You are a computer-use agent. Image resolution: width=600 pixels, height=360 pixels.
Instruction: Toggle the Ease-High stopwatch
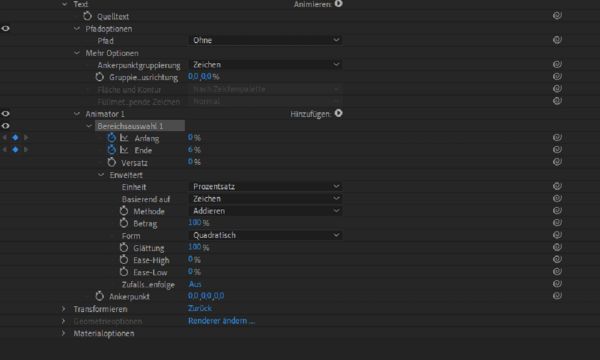tap(124, 260)
